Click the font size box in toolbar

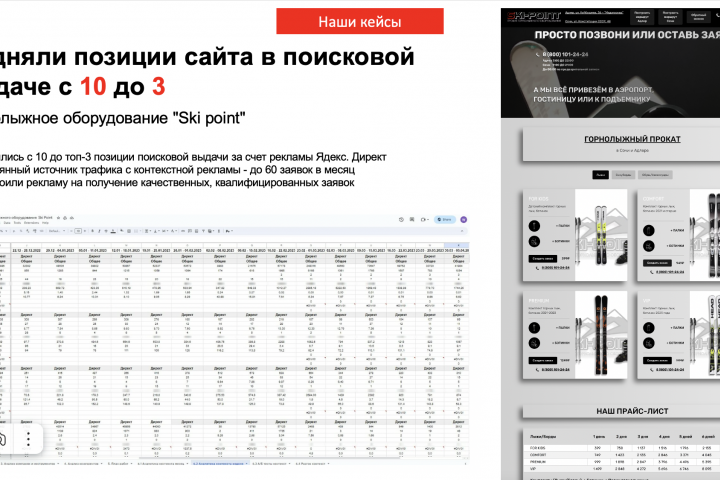pos(79,231)
